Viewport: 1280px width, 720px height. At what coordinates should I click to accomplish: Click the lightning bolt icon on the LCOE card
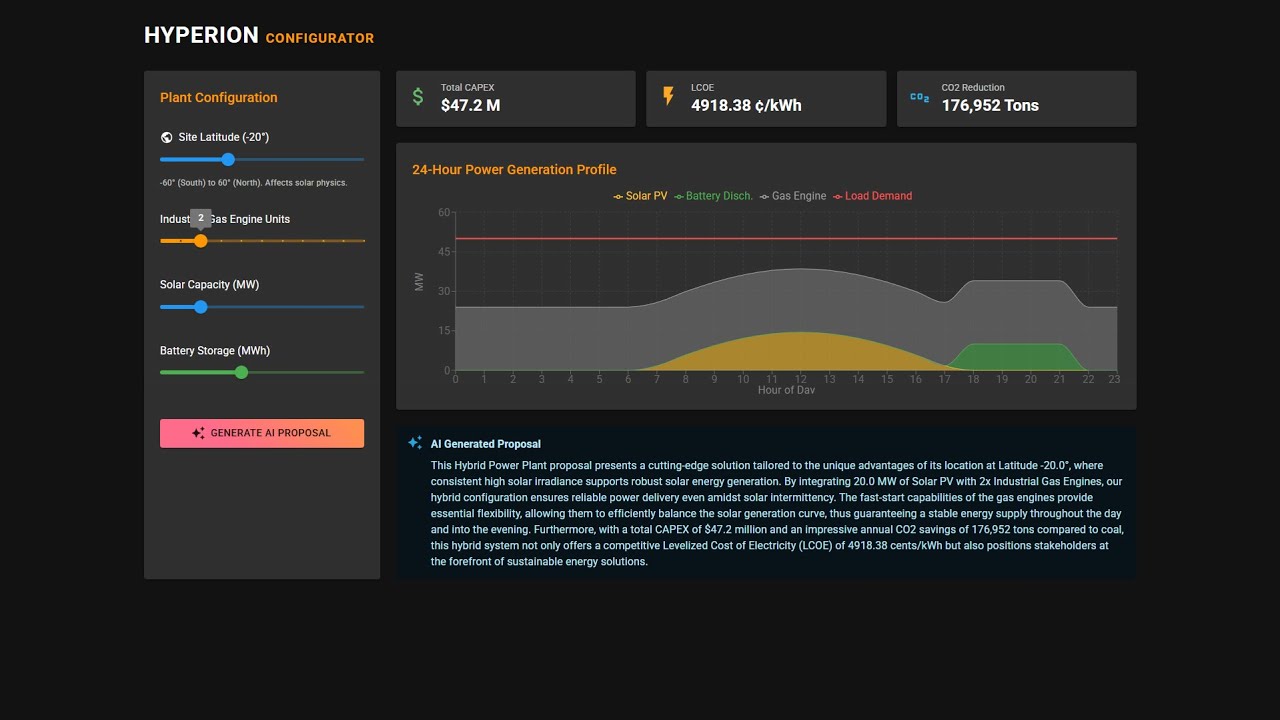click(x=668, y=97)
